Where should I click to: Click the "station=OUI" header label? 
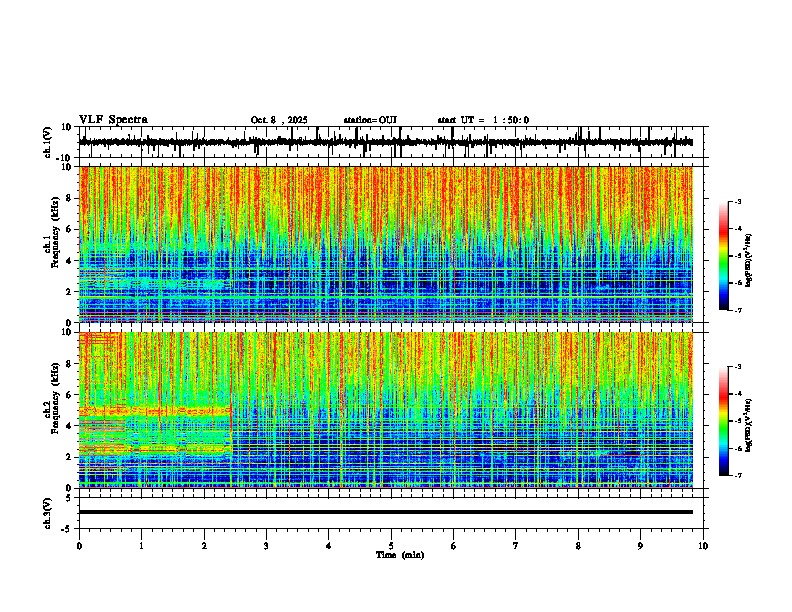[370, 120]
